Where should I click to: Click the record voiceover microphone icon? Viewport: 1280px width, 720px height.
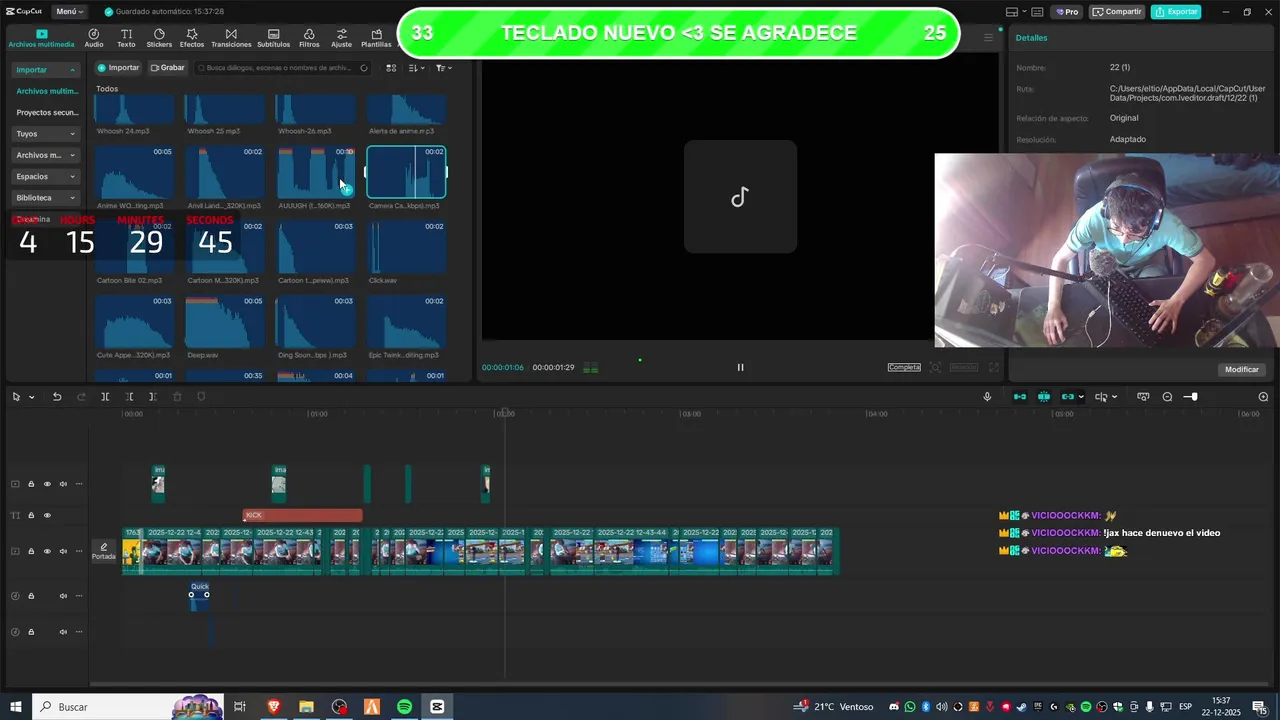click(987, 397)
